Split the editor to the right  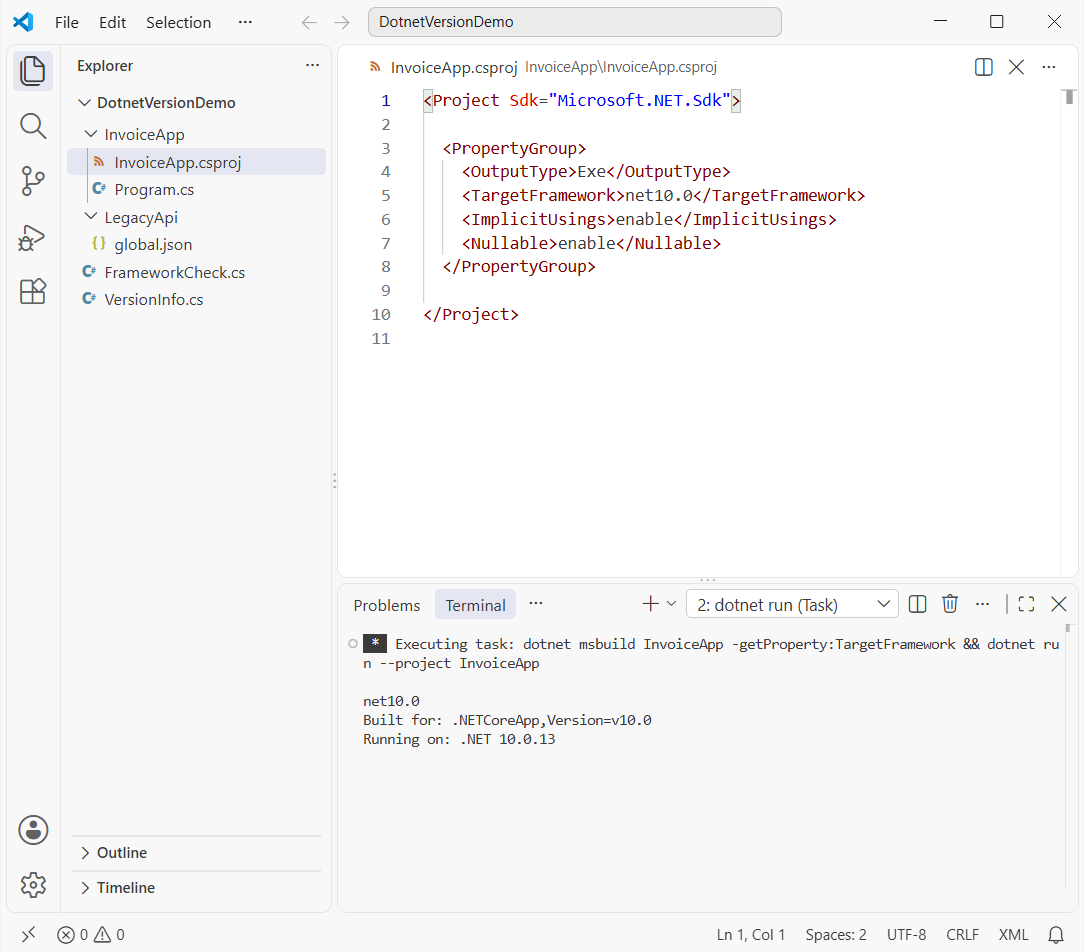tap(983, 67)
